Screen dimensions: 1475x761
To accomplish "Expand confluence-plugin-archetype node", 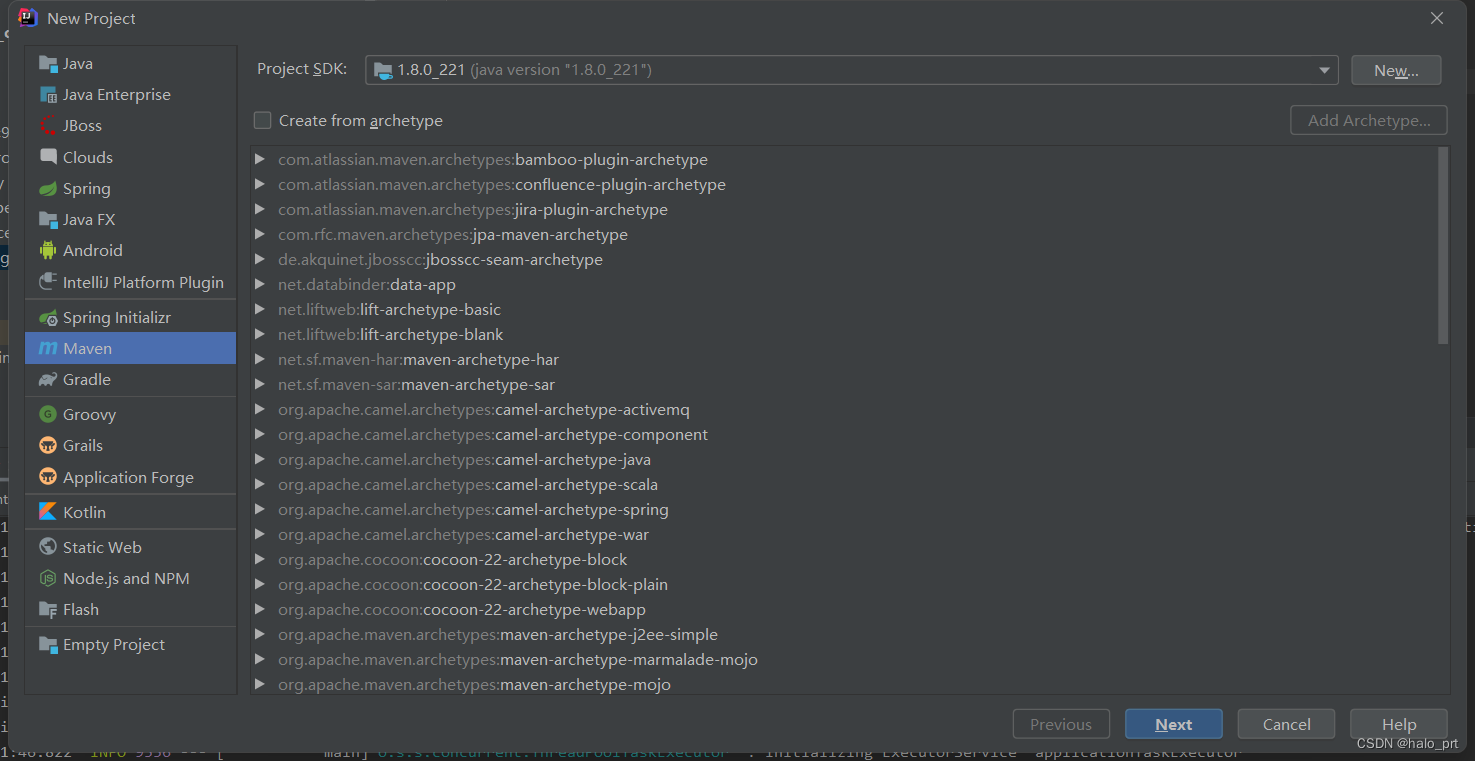I will 260,185.
